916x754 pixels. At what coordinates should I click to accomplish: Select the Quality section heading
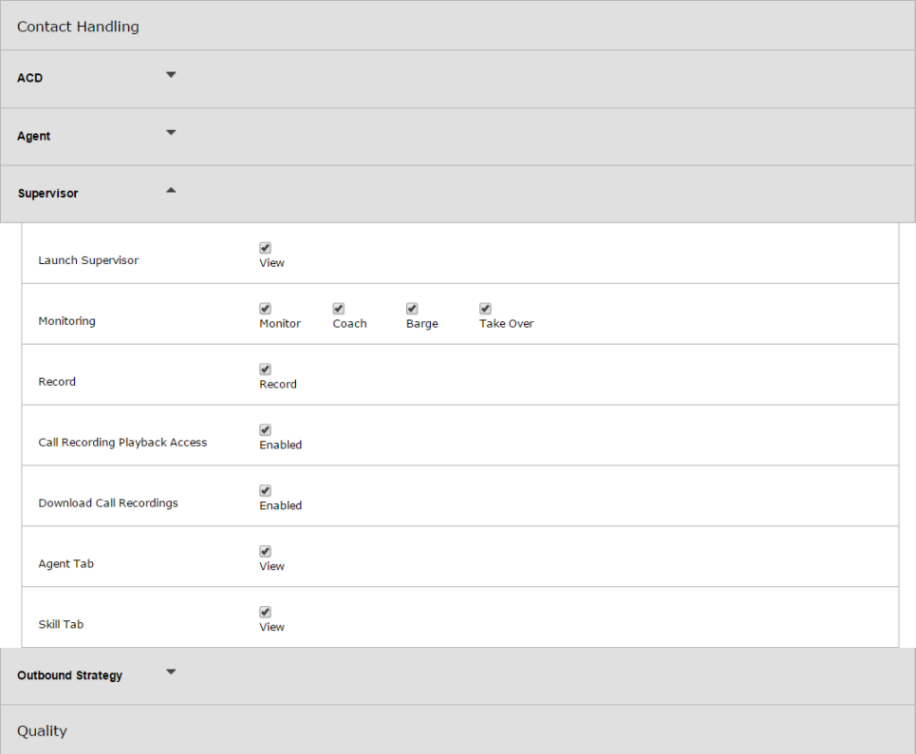(x=42, y=731)
